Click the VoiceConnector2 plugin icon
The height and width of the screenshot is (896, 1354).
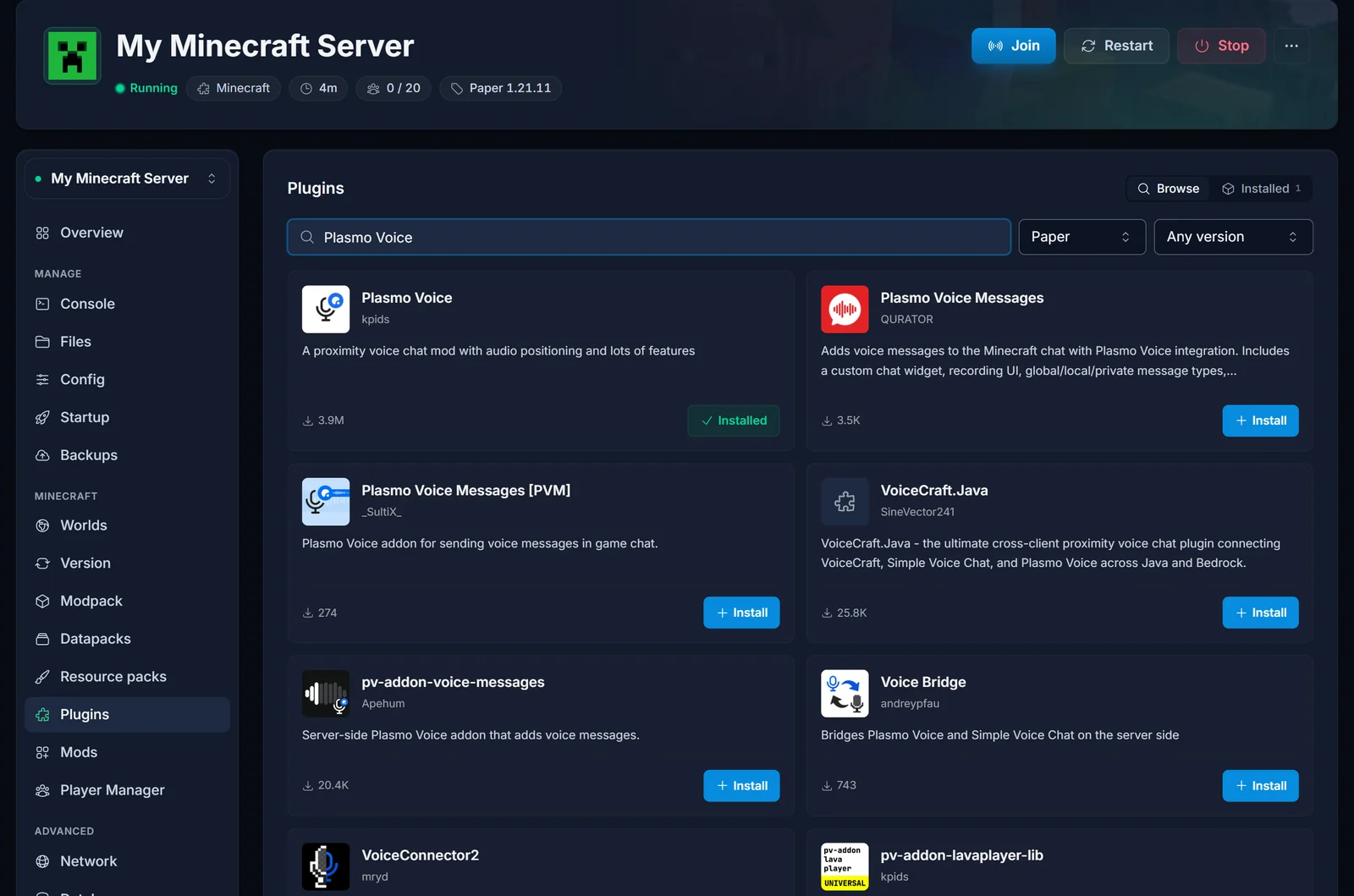pos(326,866)
